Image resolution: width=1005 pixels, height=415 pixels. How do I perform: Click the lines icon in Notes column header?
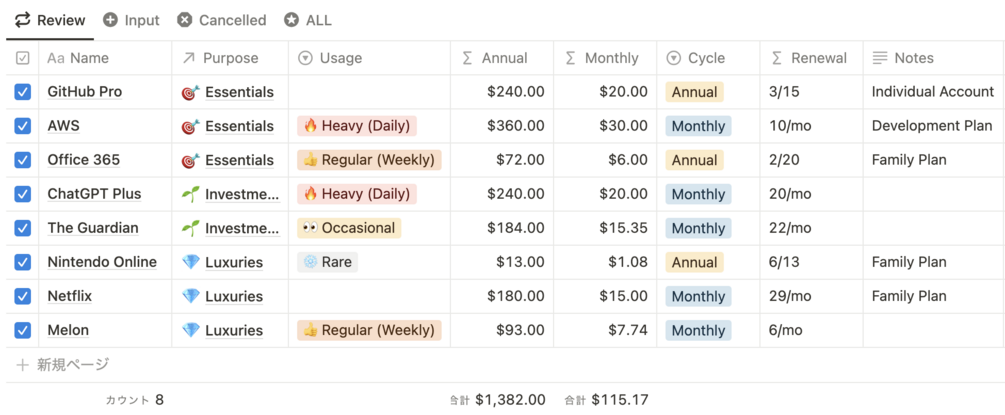tap(879, 58)
